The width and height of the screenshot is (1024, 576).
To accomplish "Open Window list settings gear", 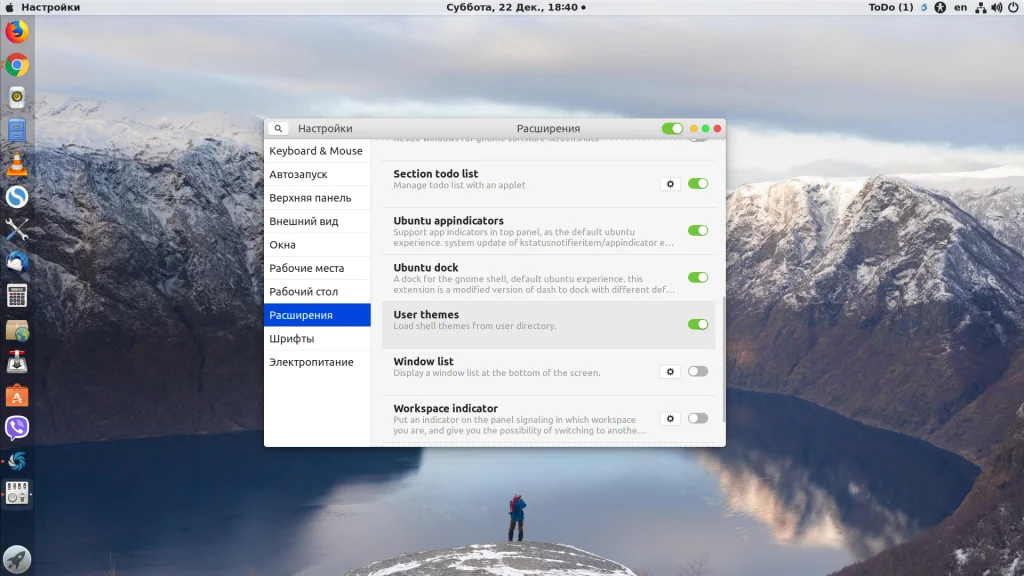I will [x=670, y=372].
